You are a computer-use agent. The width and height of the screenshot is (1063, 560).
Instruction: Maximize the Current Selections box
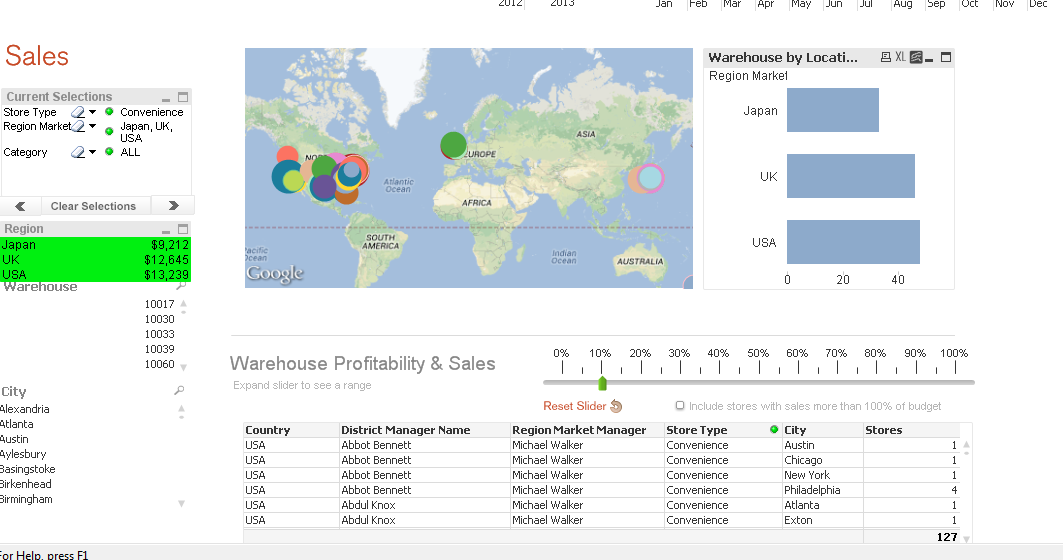(183, 97)
